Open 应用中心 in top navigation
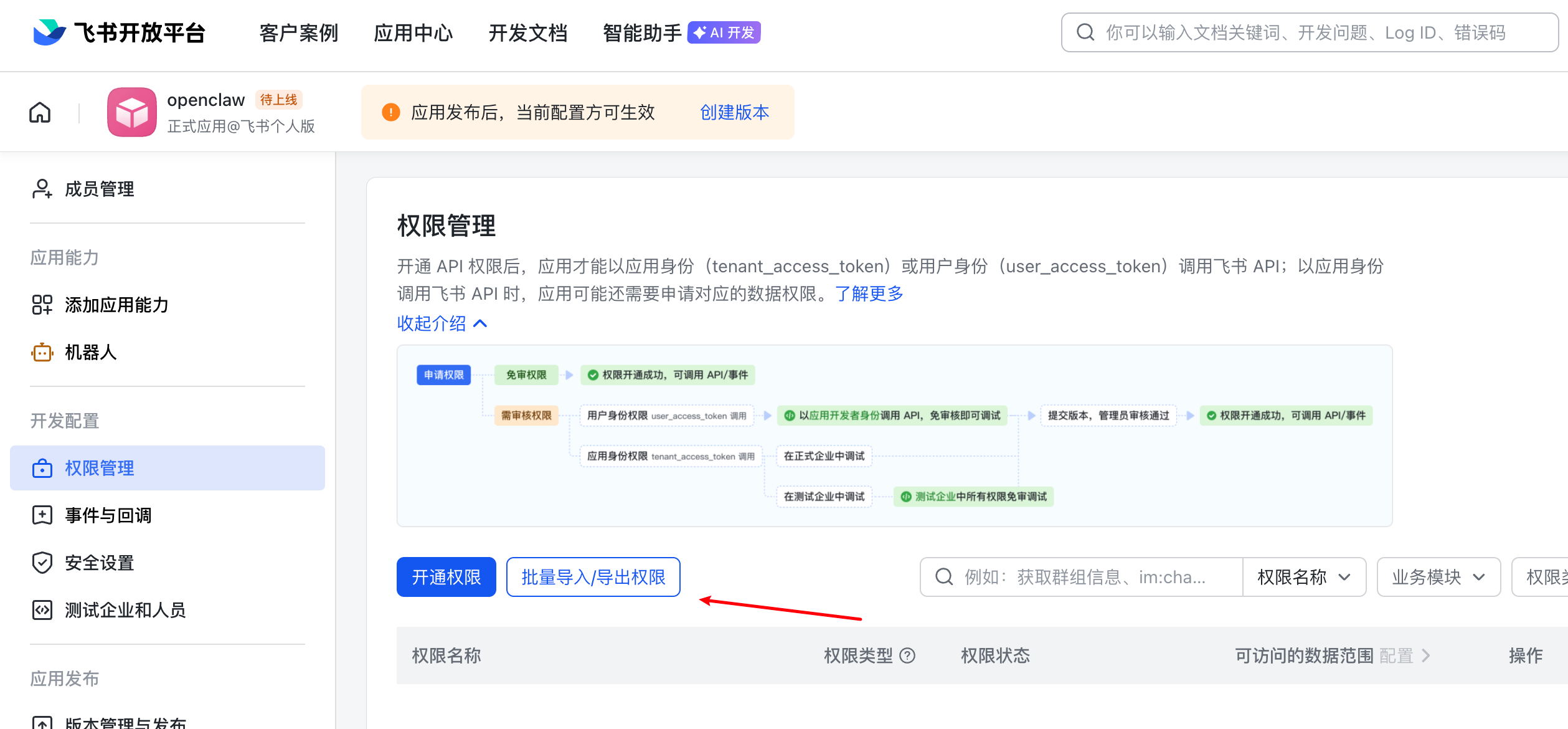 point(413,32)
